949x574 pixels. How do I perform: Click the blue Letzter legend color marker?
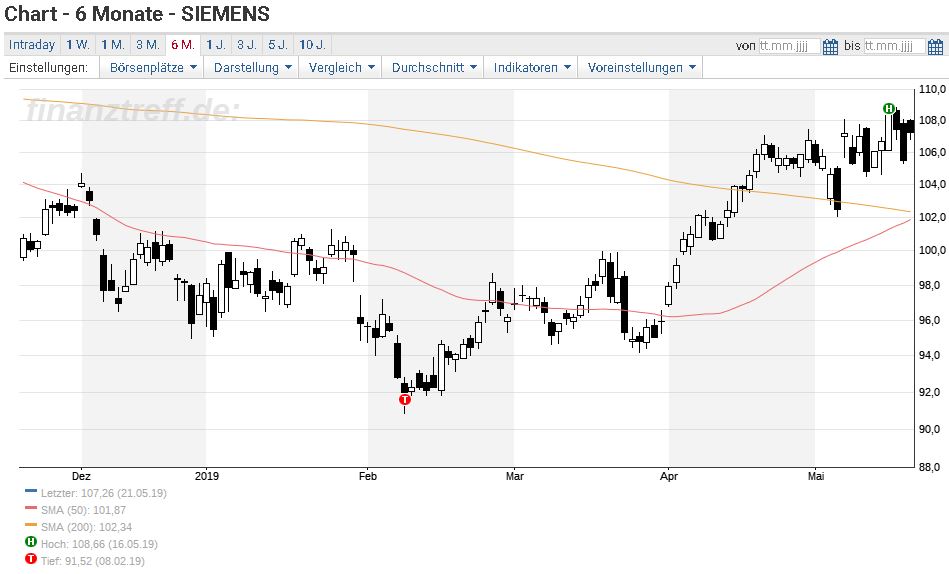tap(30, 491)
